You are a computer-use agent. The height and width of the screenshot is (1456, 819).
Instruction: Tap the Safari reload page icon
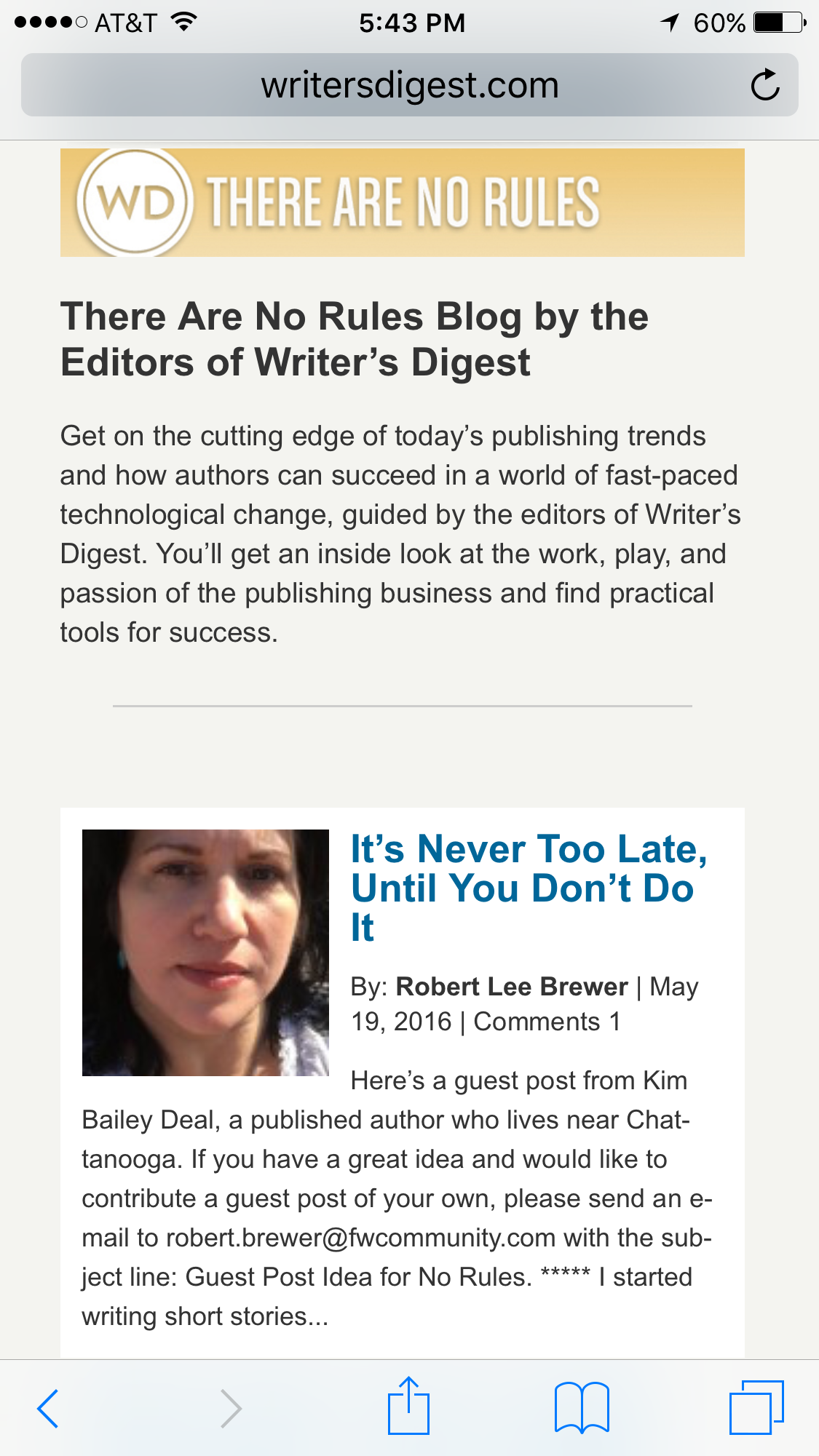tap(765, 85)
